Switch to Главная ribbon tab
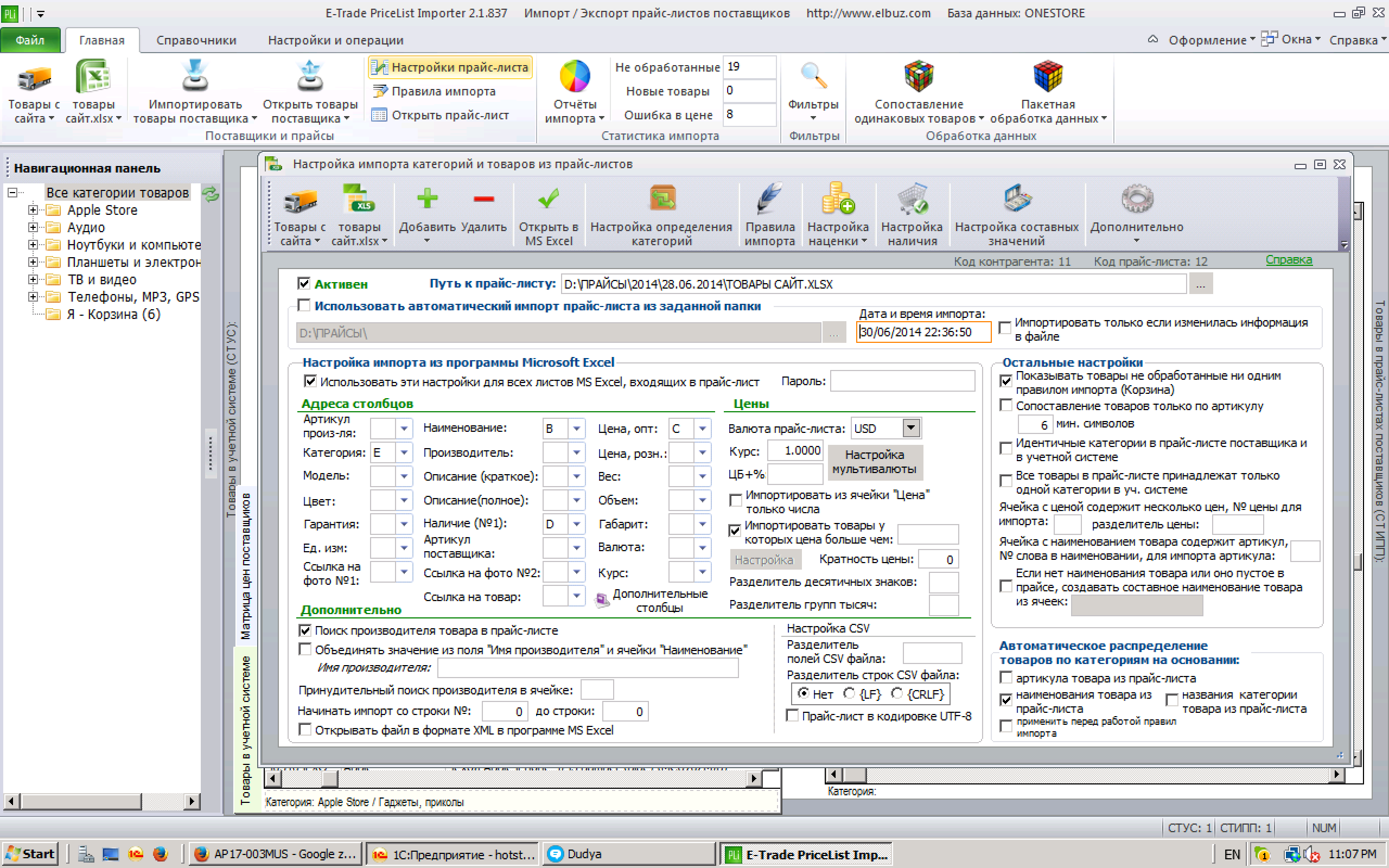This screenshot has height=868, width=1389. 101,40
